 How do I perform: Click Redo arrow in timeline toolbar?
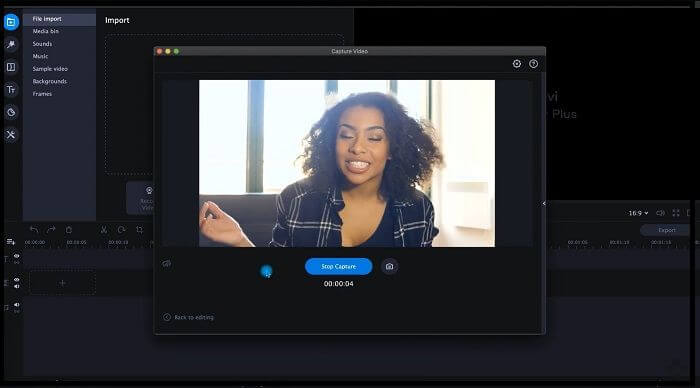coord(51,229)
